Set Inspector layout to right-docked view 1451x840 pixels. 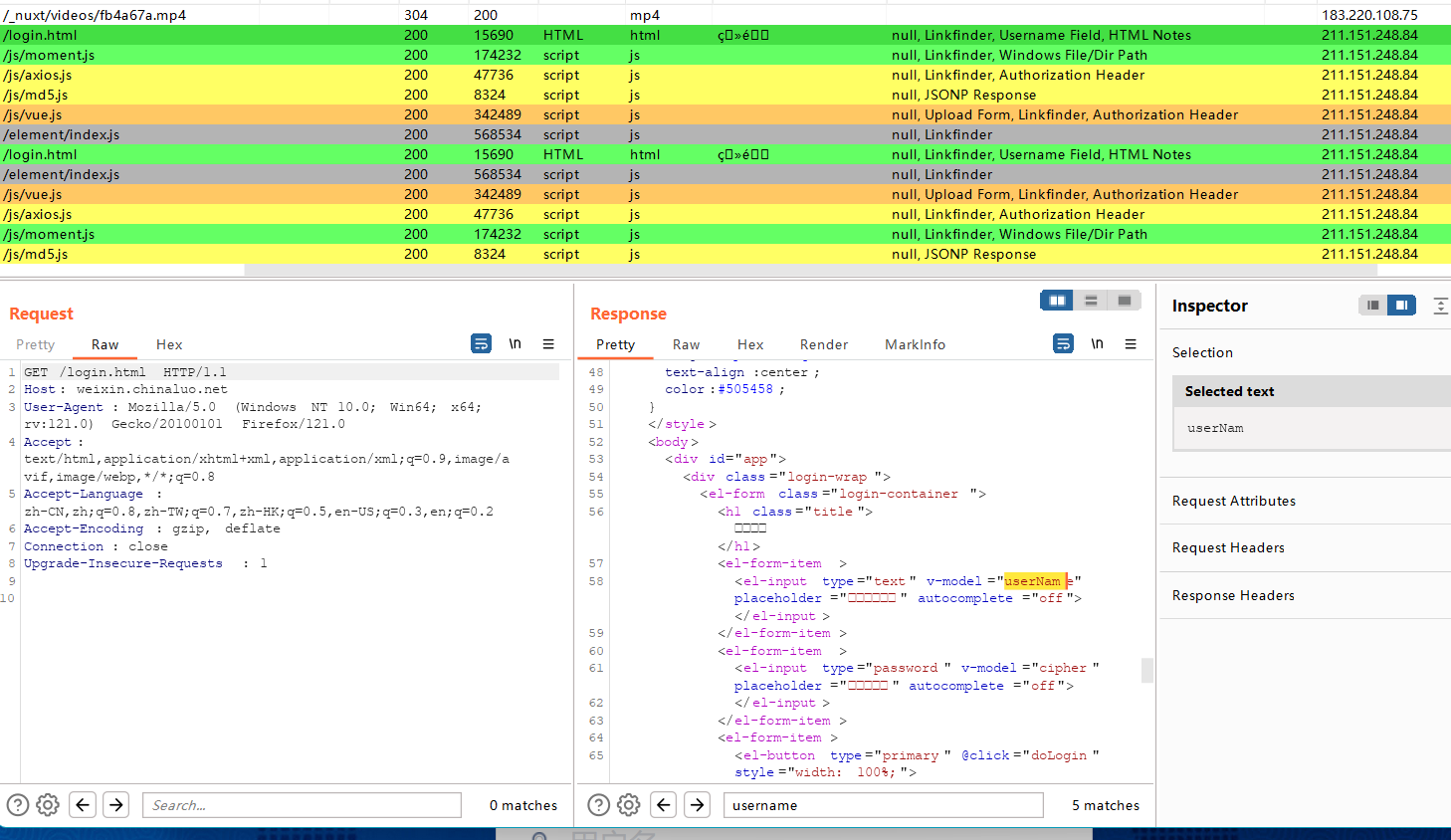(1401, 305)
